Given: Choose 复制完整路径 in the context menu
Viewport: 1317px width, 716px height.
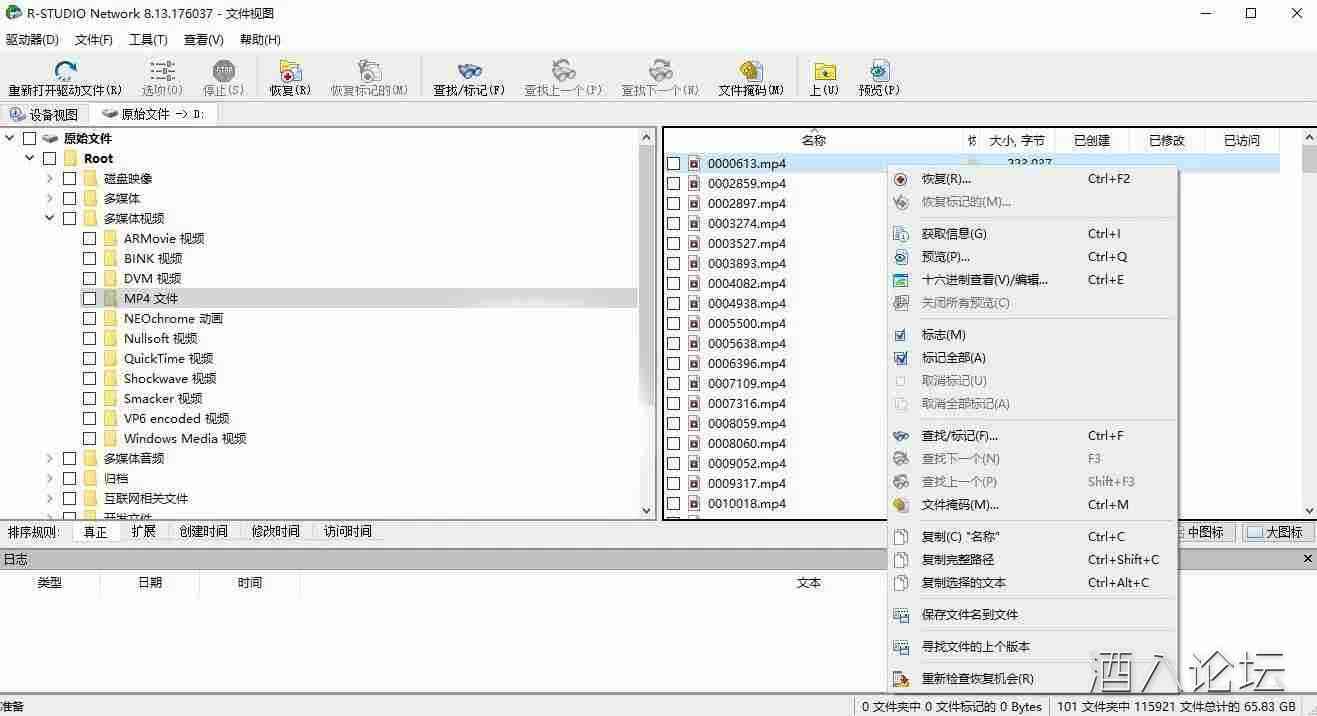Looking at the screenshot, I should pyautogui.click(x=1032, y=560).
